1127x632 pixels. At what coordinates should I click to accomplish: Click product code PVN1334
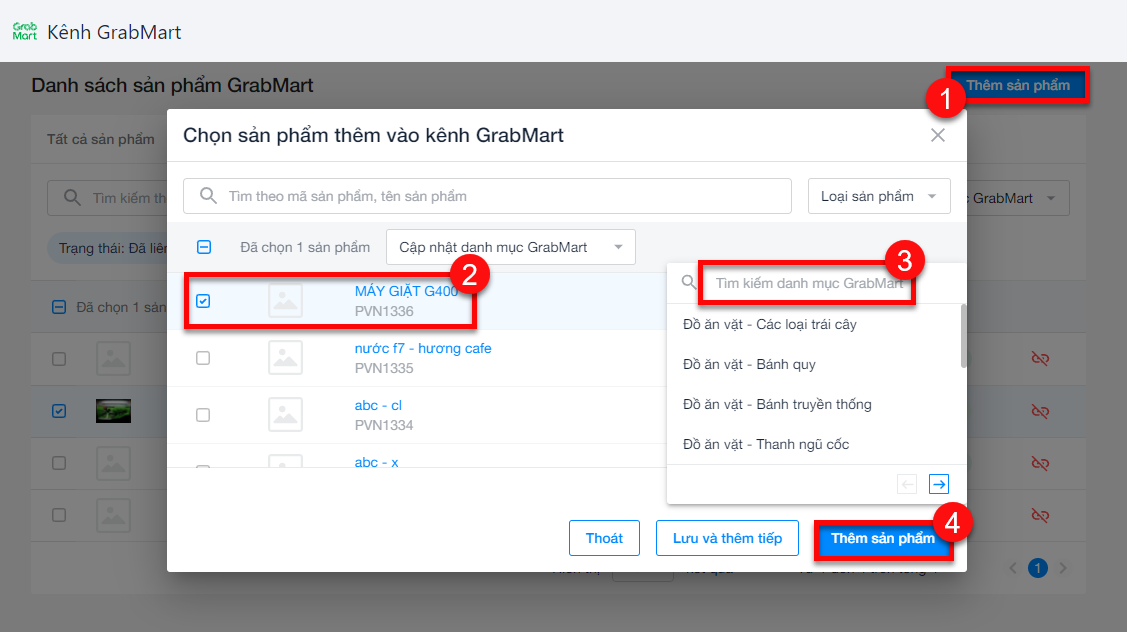pos(384,425)
